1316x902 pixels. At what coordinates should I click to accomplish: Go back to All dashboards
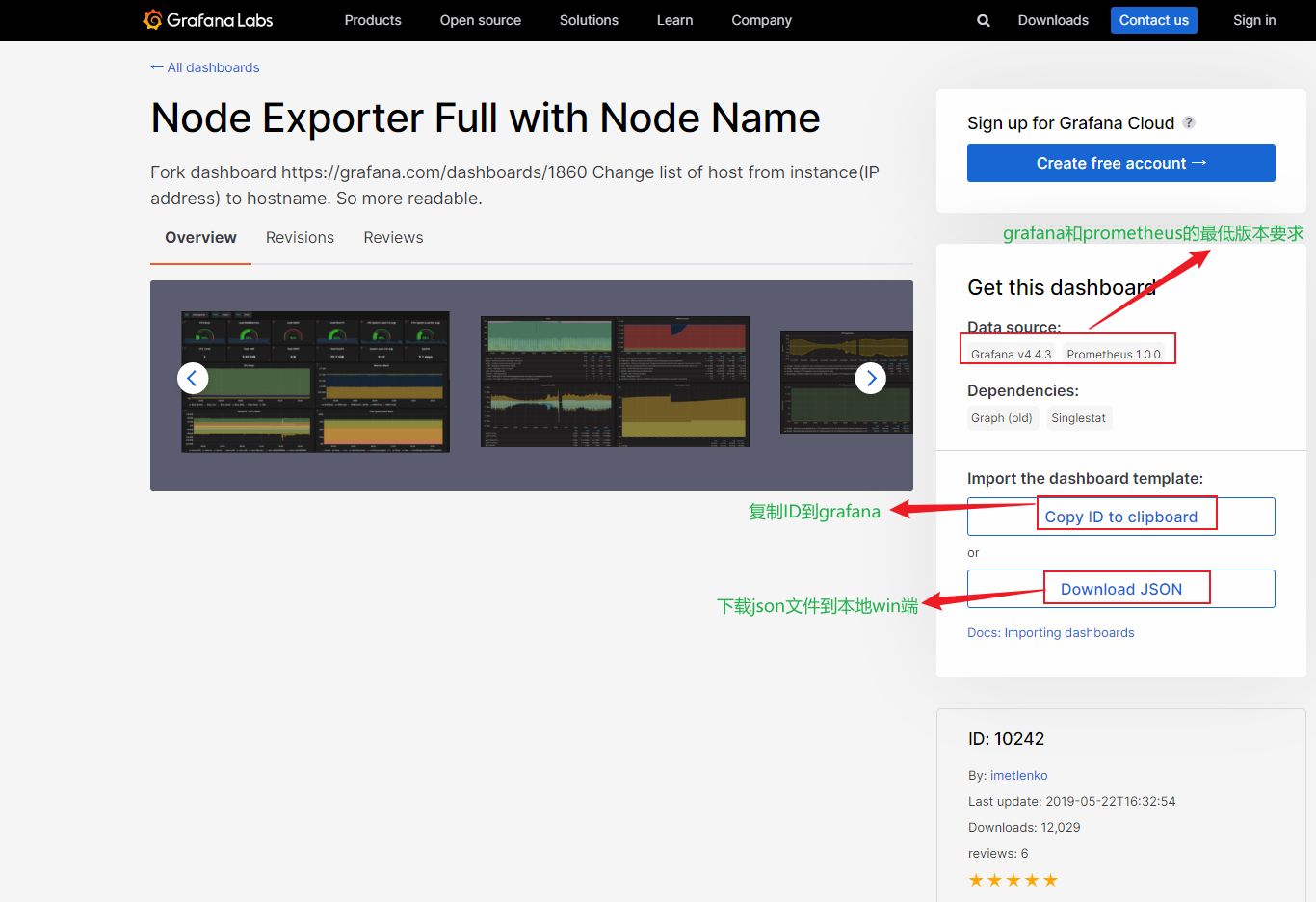pos(205,67)
